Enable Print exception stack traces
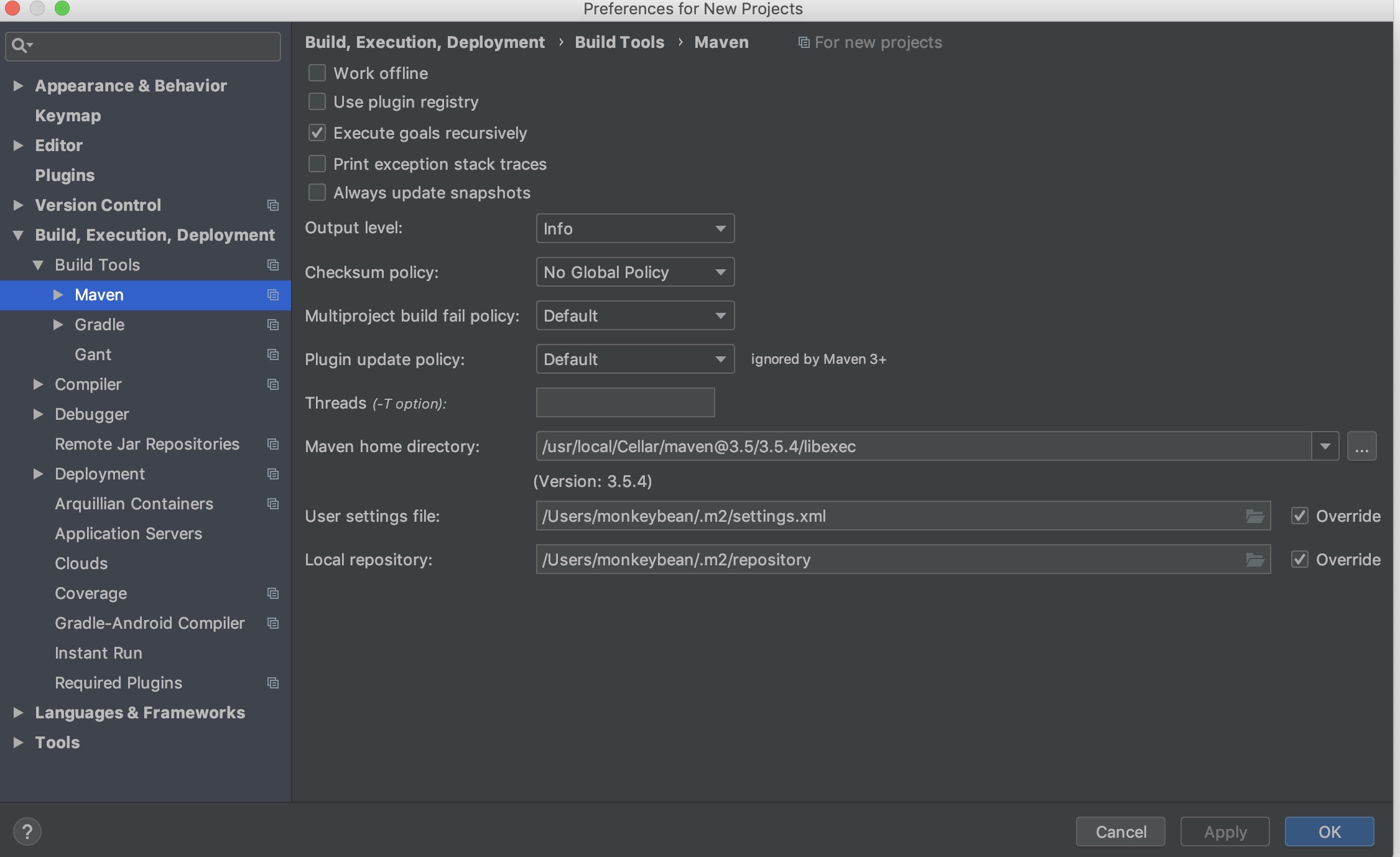Image resolution: width=1400 pixels, height=857 pixels. [317, 164]
